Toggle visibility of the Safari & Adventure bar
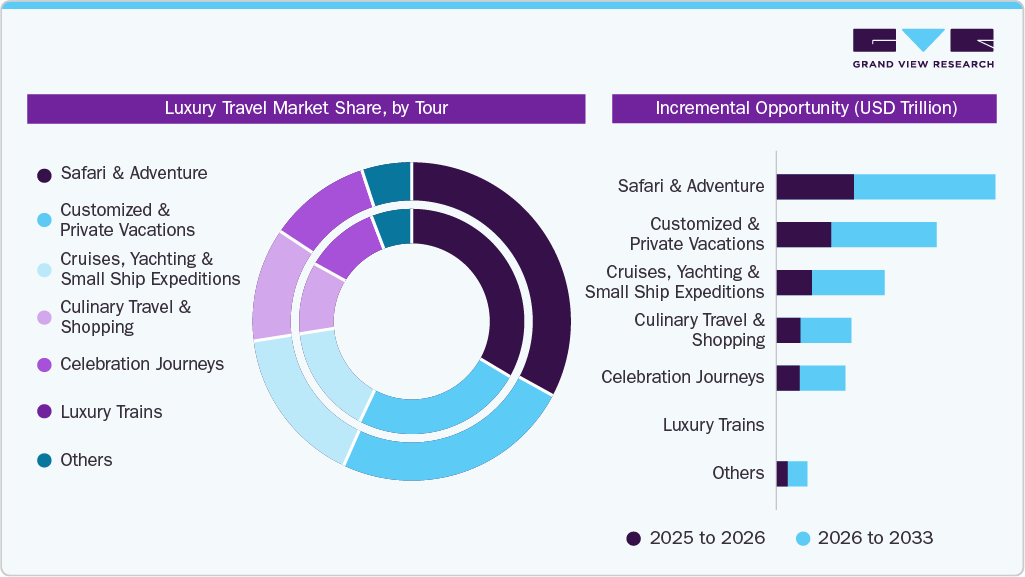Screen dimensions: 1025x577 [885, 186]
